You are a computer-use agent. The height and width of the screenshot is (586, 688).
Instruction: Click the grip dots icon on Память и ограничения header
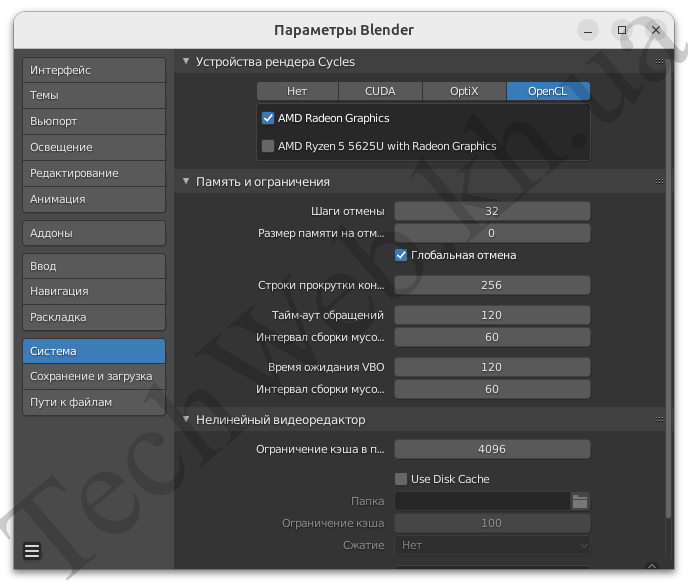point(659,182)
